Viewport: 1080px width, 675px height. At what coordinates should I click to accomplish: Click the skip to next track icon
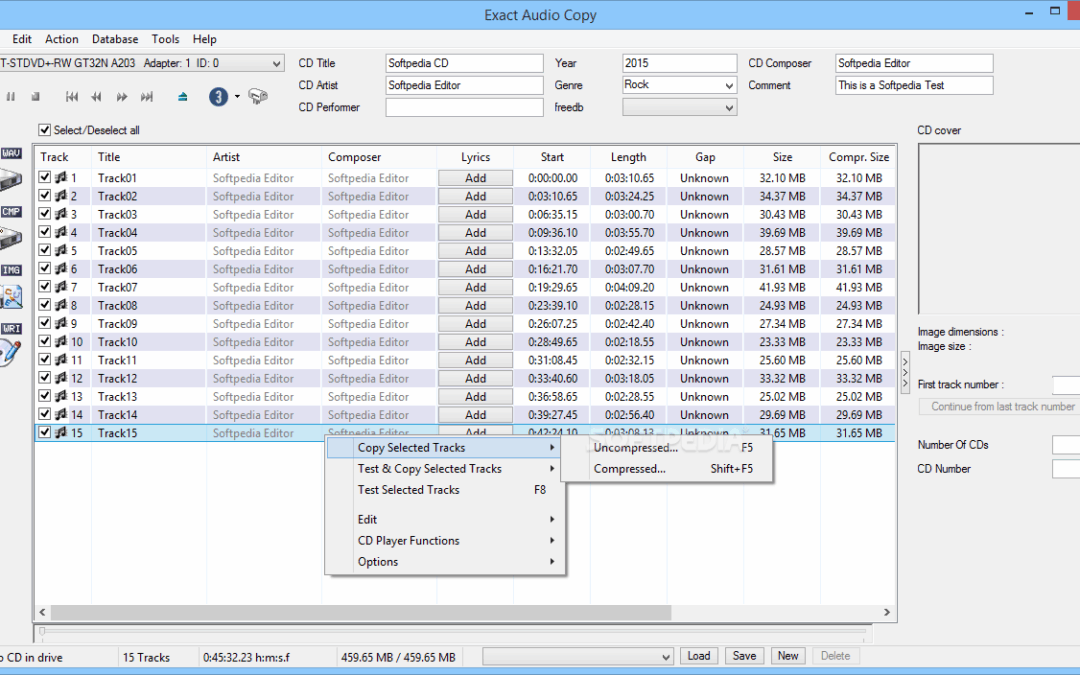tap(147, 97)
